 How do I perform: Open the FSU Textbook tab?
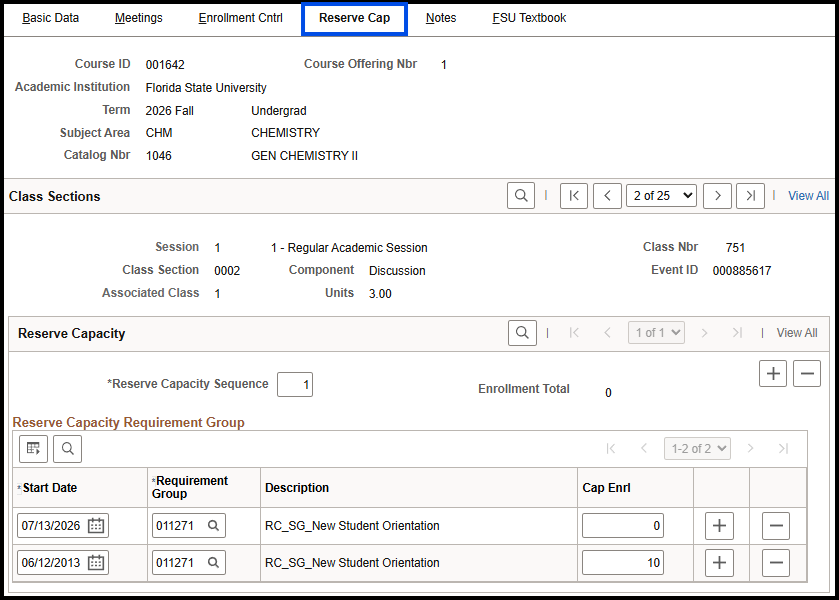(529, 18)
